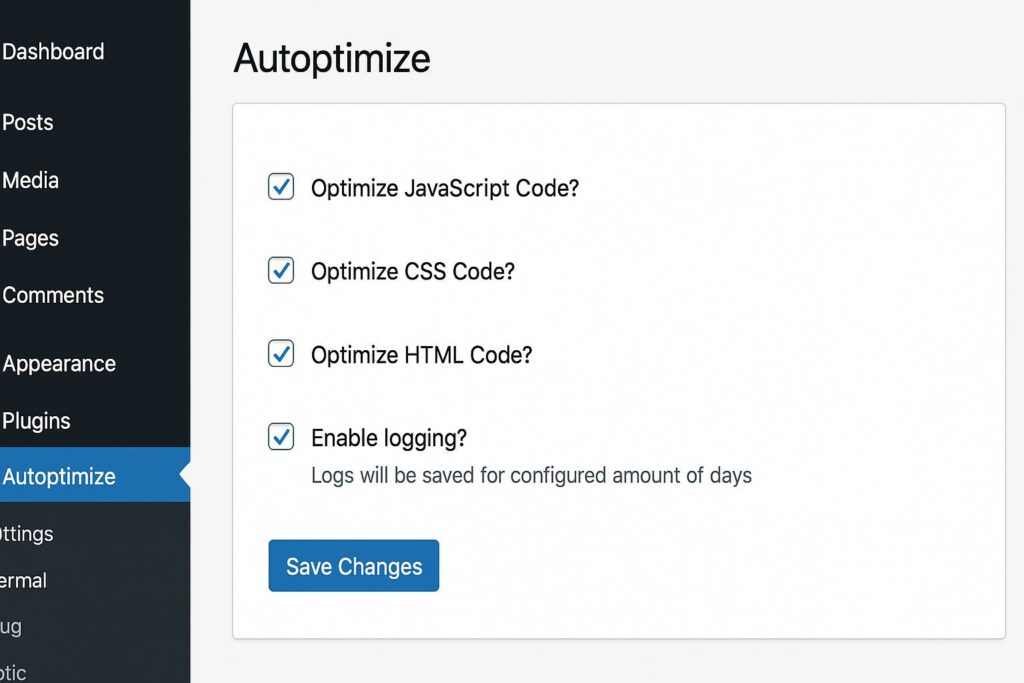Select the highlighted Autoptimize sidebar item
The width and height of the screenshot is (1024, 683).
tap(59, 477)
